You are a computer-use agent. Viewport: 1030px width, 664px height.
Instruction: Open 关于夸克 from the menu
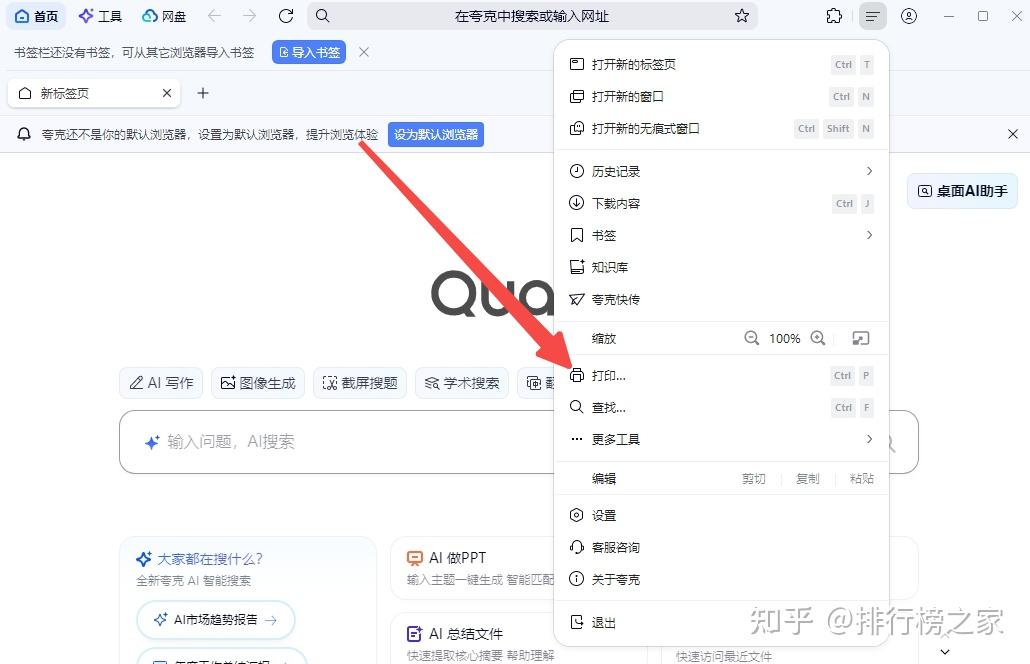(721, 579)
